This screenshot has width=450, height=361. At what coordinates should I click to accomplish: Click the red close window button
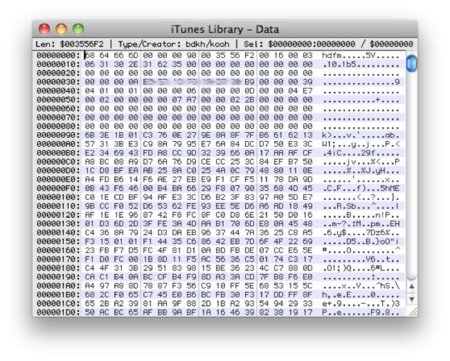[x=44, y=29]
